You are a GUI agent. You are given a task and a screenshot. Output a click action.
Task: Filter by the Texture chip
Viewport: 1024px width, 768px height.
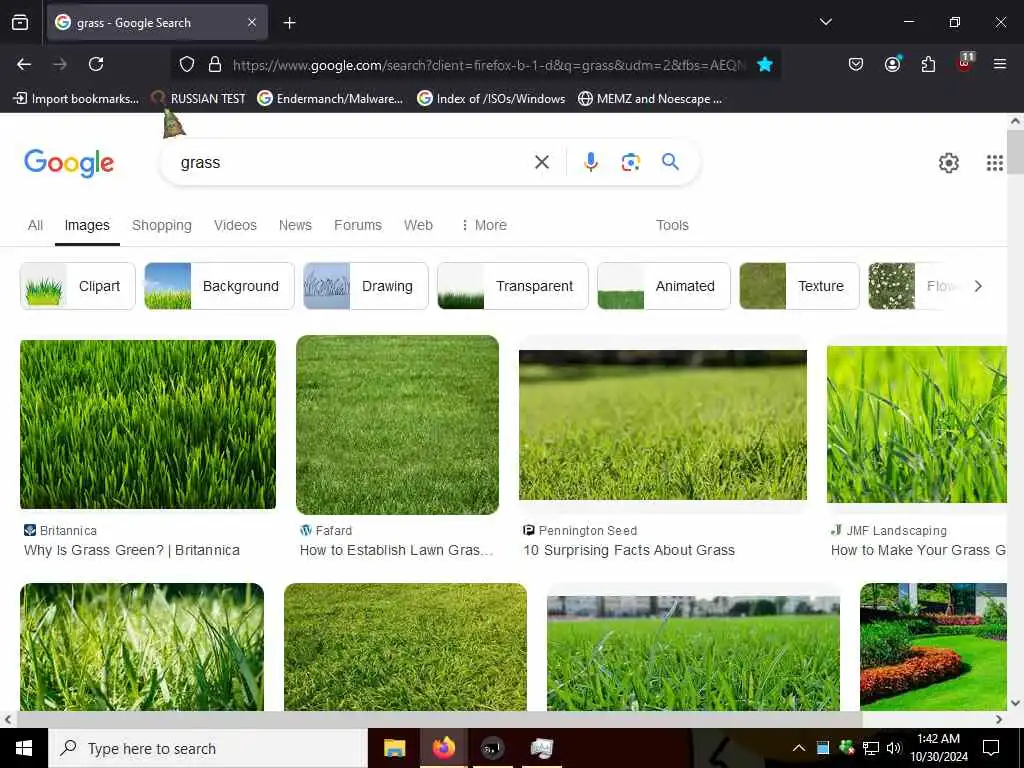799,286
